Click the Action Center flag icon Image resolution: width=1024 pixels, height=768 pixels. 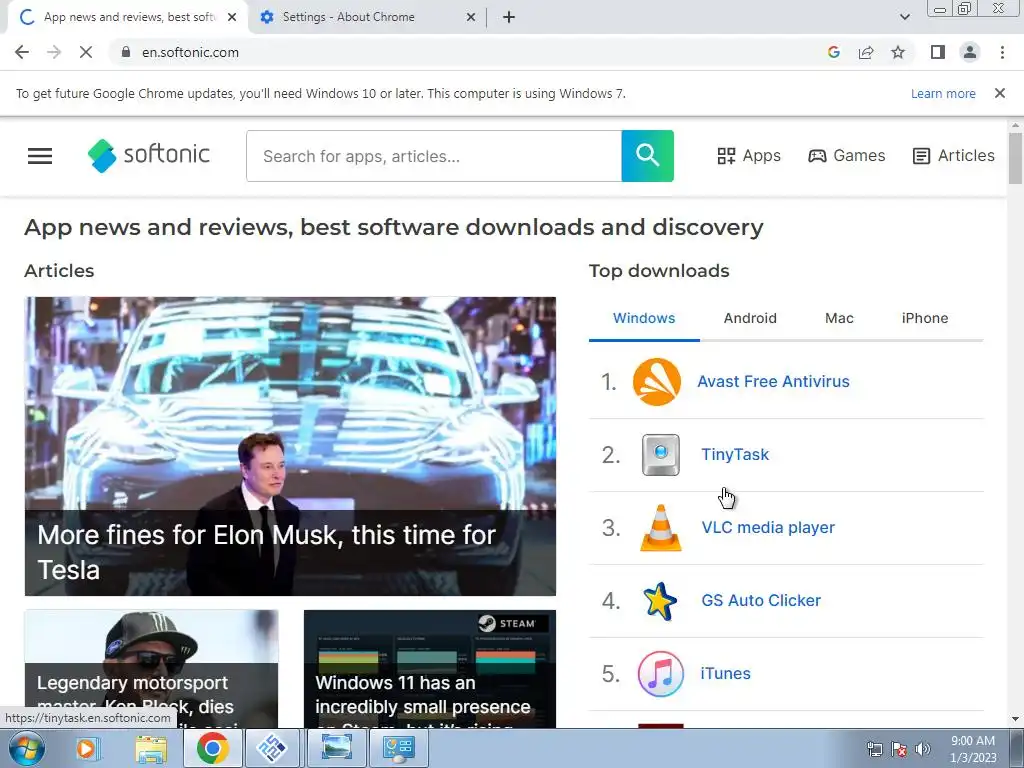[x=899, y=749]
